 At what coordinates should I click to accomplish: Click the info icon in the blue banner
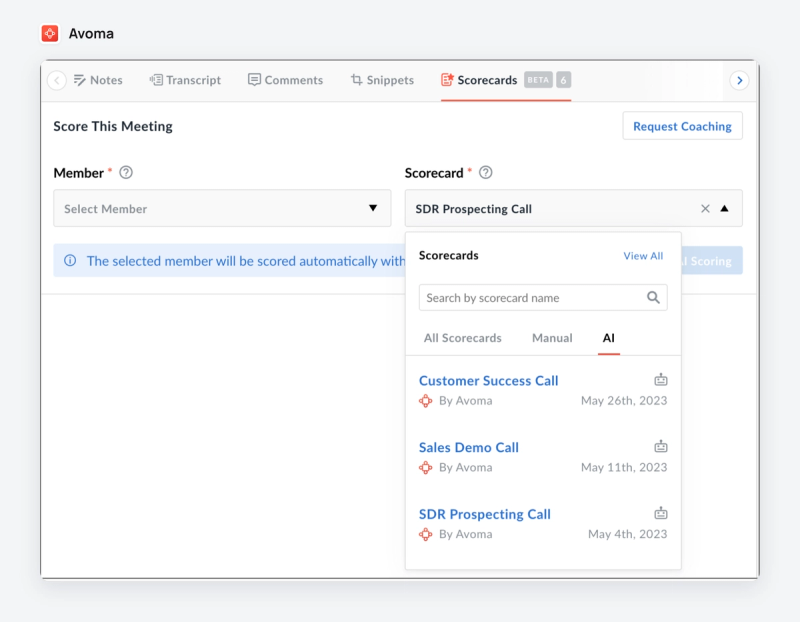[x=70, y=261]
